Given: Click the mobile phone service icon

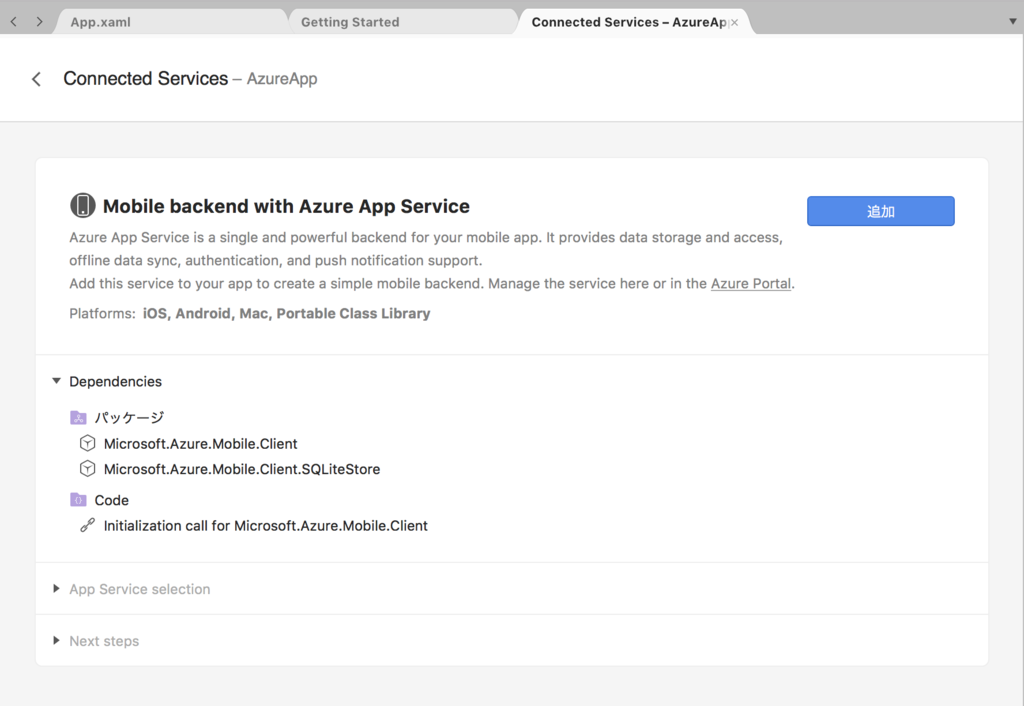Looking at the screenshot, I should [x=82, y=205].
